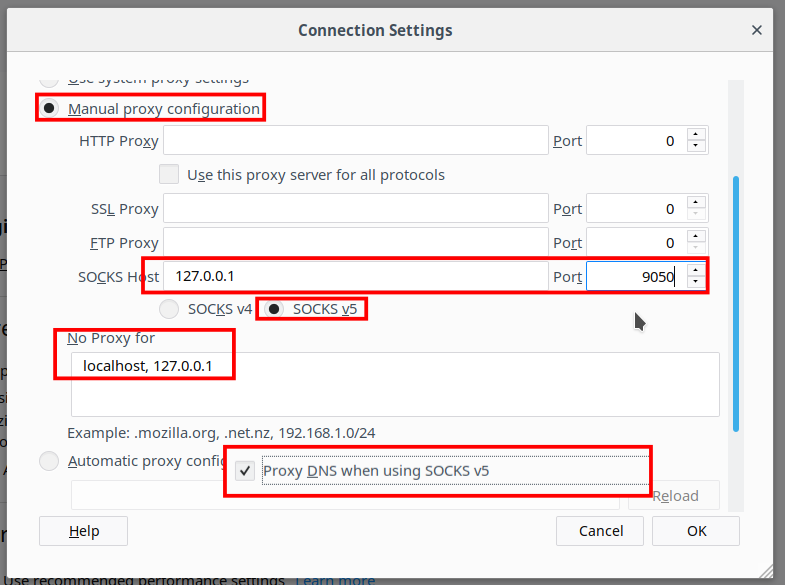Increase the SOCKS port value
The width and height of the screenshot is (785, 585).
[696, 270]
